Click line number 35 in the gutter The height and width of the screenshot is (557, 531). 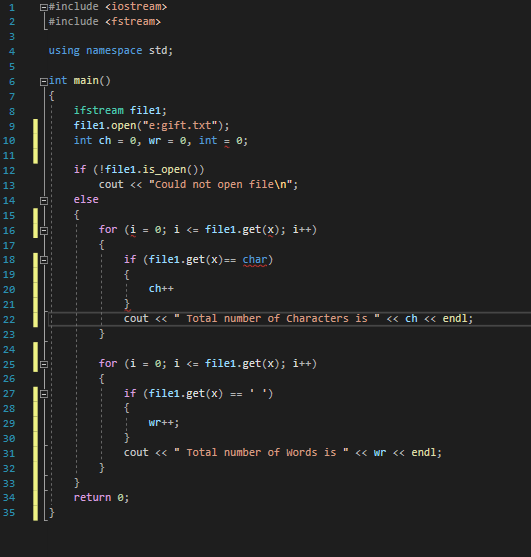tap(9, 513)
